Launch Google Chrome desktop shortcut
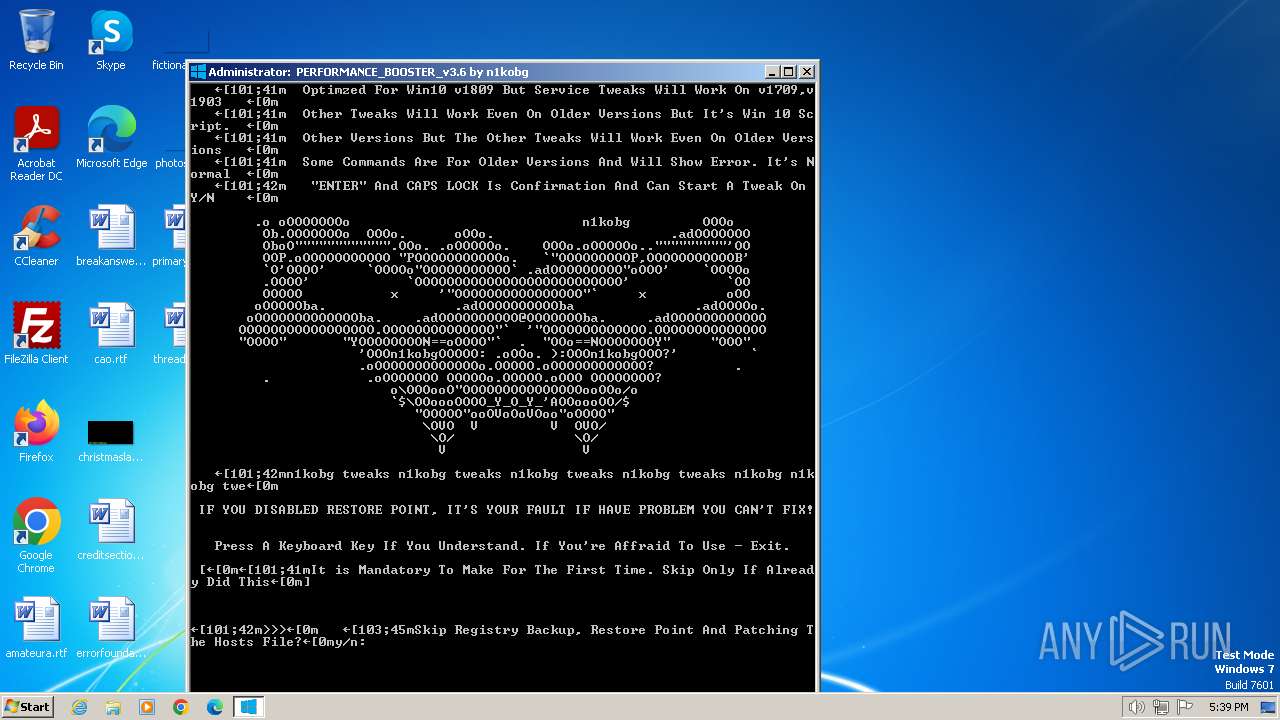Screen dimensions: 1280x720 (36, 535)
